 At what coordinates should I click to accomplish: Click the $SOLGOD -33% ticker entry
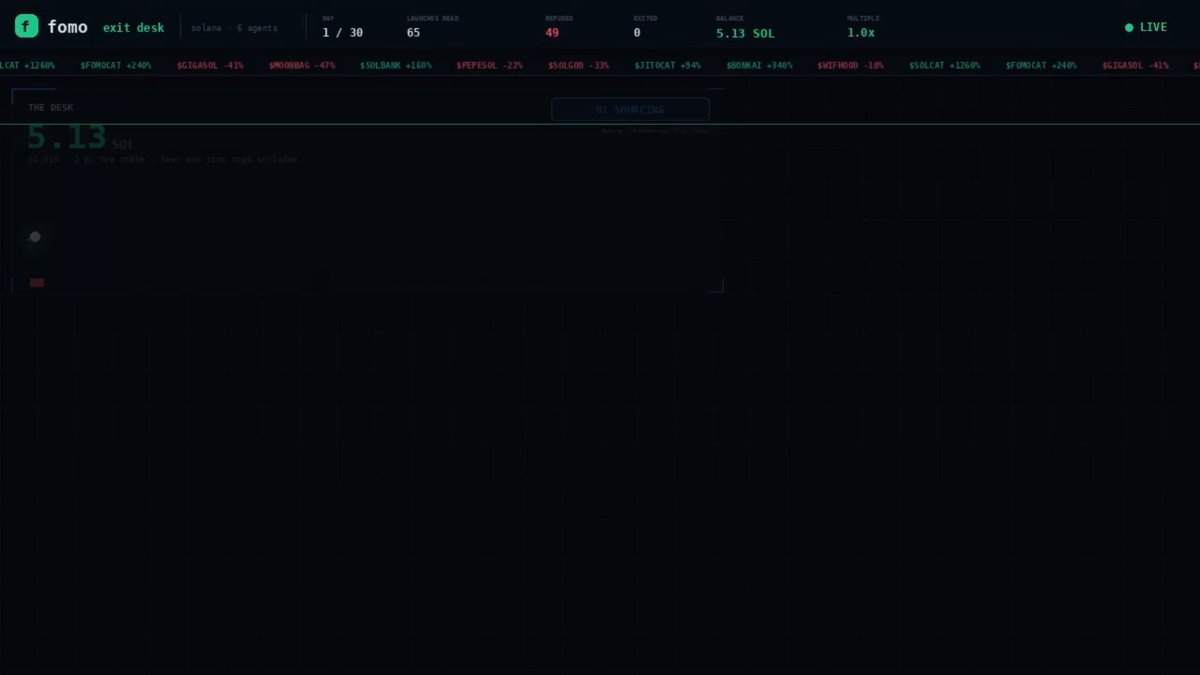click(x=578, y=65)
